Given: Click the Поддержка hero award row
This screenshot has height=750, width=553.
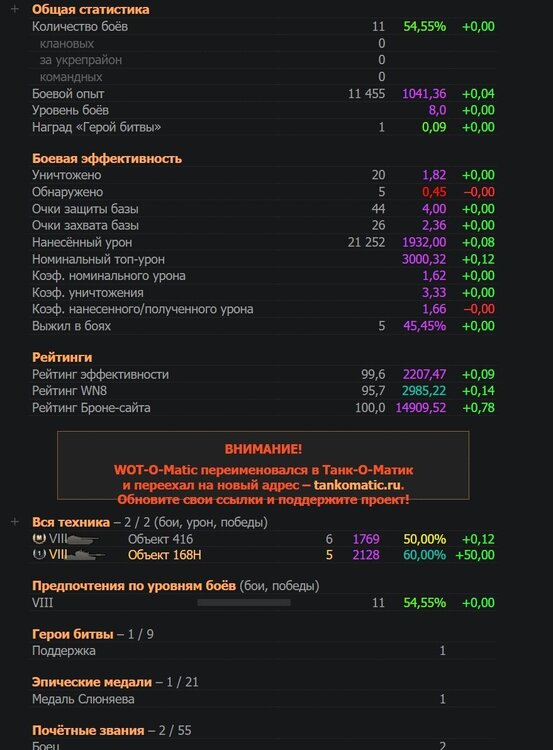Looking at the screenshot, I should (263, 651).
